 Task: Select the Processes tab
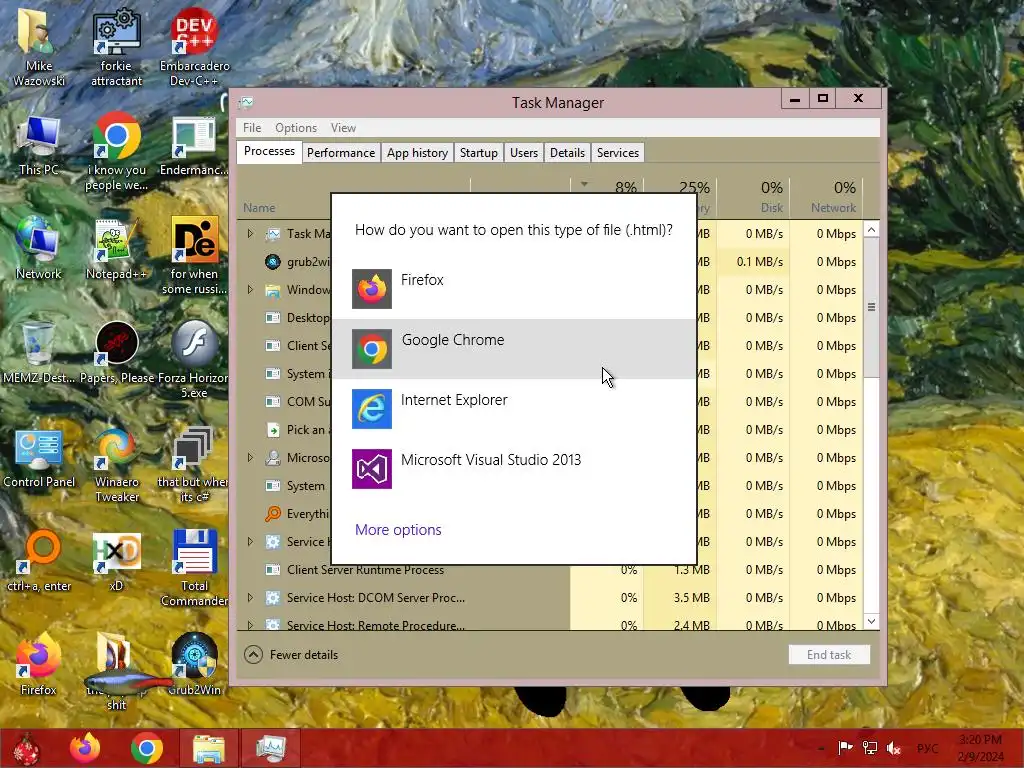click(269, 152)
